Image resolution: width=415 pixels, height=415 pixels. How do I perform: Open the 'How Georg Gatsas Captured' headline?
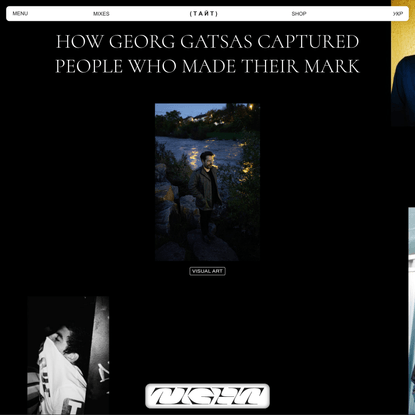click(207, 42)
